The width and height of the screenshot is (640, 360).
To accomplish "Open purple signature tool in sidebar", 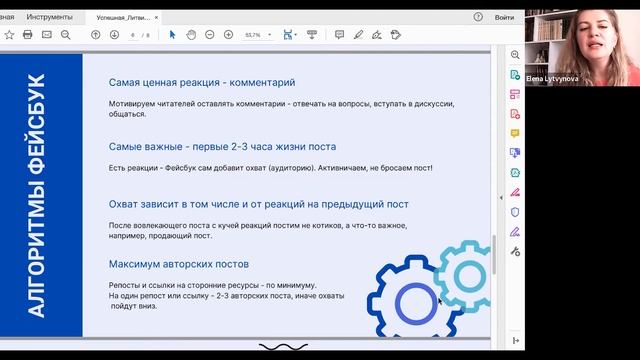I will [x=515, y=232].
